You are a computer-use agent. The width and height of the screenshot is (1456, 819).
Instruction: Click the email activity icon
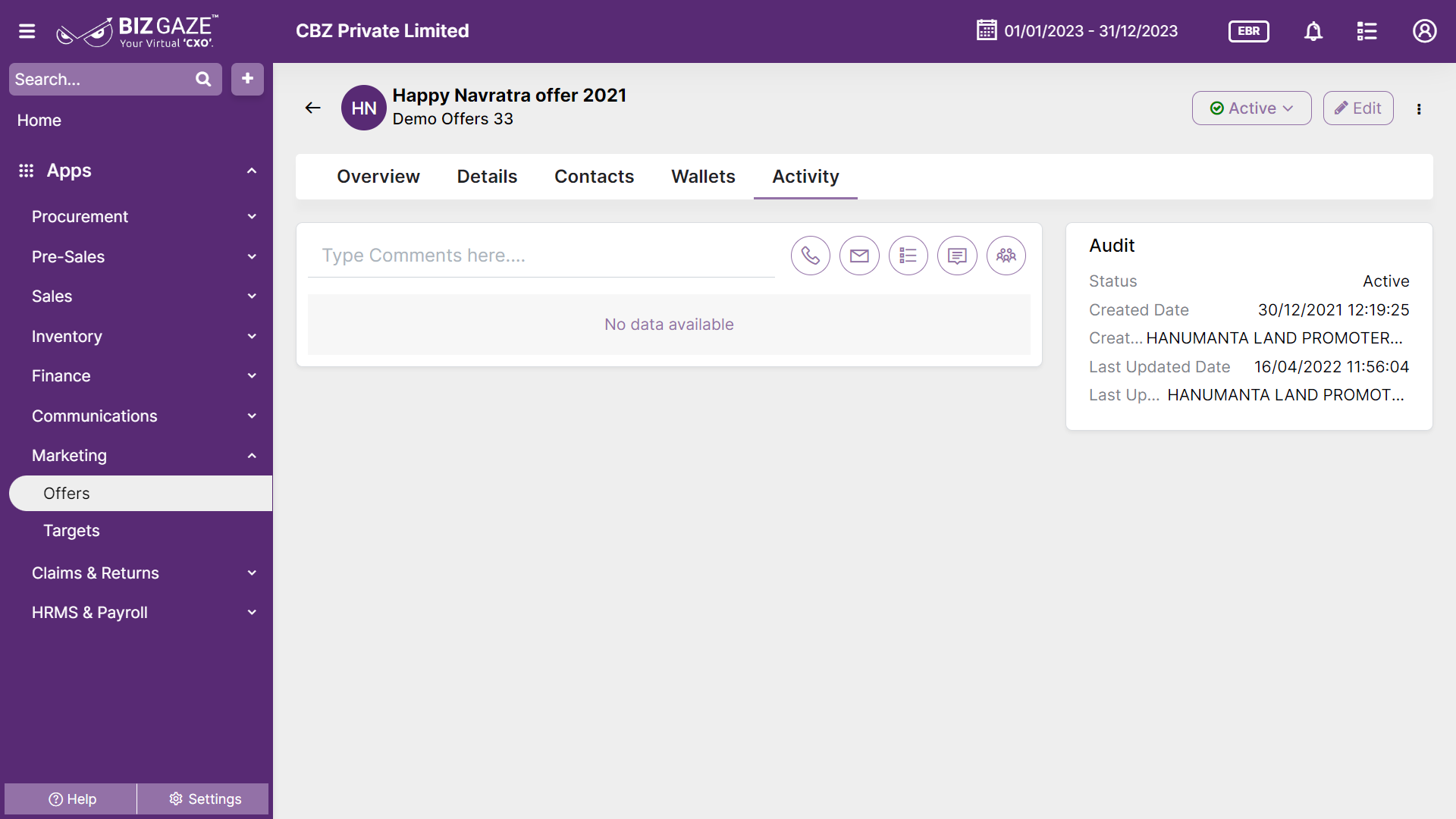pos(859,256)
